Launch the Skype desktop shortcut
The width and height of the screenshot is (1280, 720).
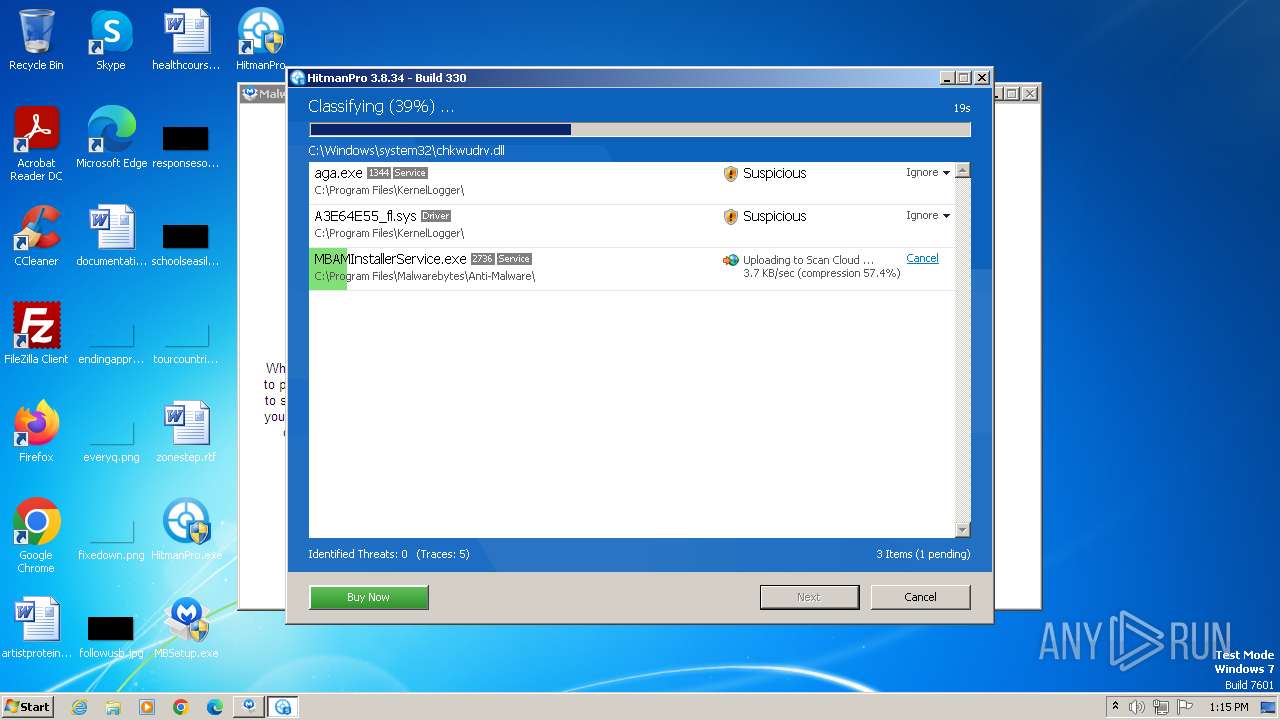point(110,40)
